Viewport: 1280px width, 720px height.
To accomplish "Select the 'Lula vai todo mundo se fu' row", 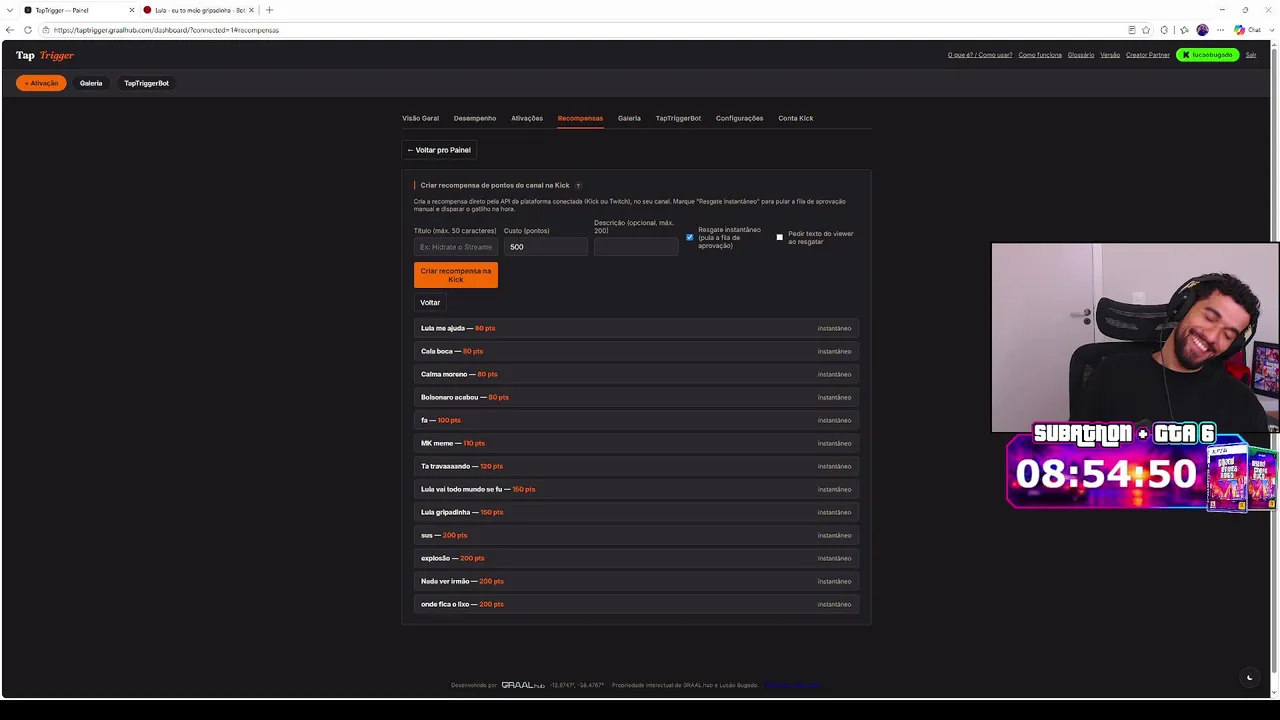I will click(x=636, y=489).
